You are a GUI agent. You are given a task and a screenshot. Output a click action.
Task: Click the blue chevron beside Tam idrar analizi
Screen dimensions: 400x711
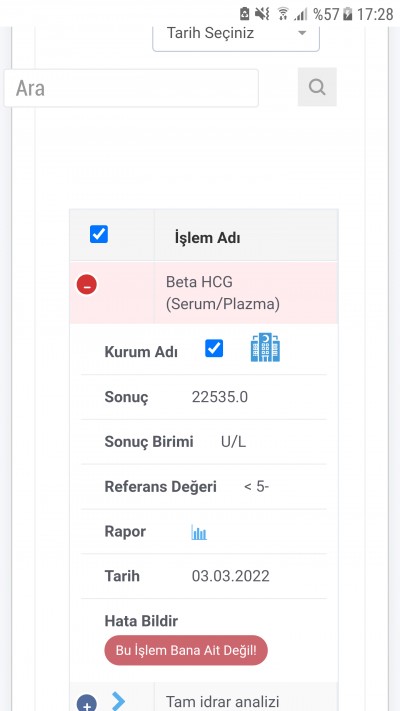click(118, 701)
